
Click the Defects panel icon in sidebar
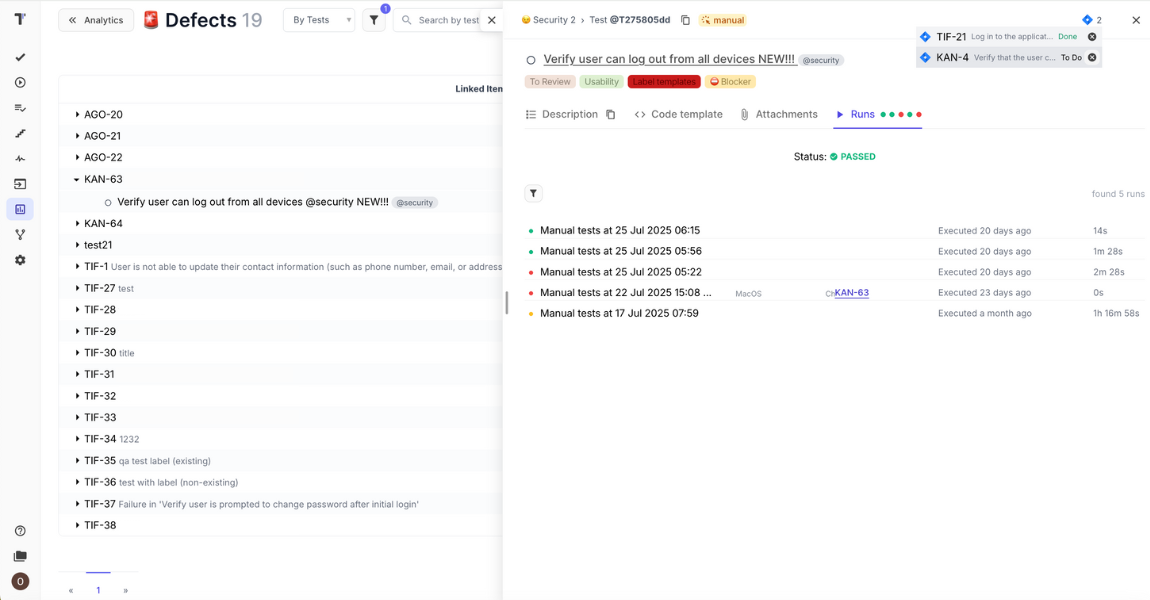tap(20, 209)
